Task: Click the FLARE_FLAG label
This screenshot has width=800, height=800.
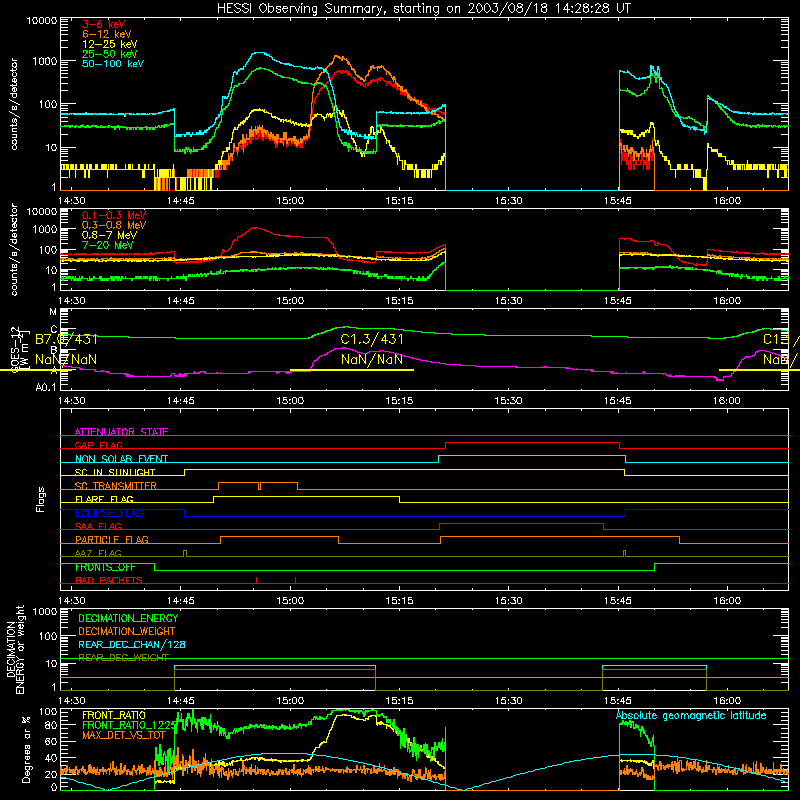Action: 104,499
